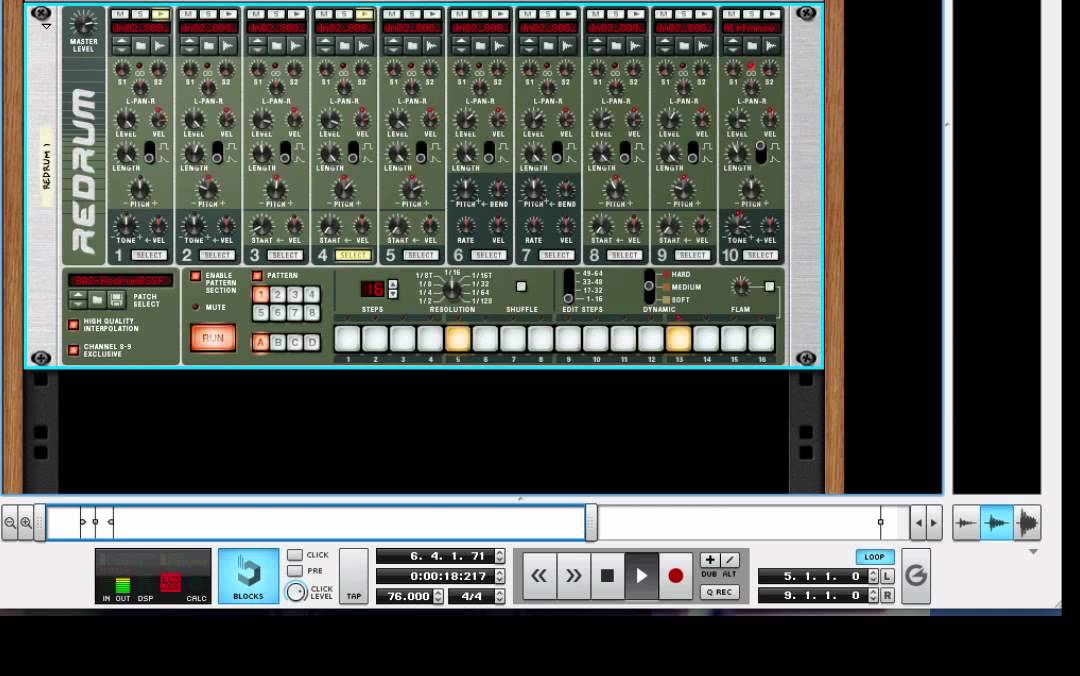Image resolution: width=1080 pixels, height=676 pixels.
Task: Click the tempo 76.000 stepper arrows
Action: pos(438,596)
